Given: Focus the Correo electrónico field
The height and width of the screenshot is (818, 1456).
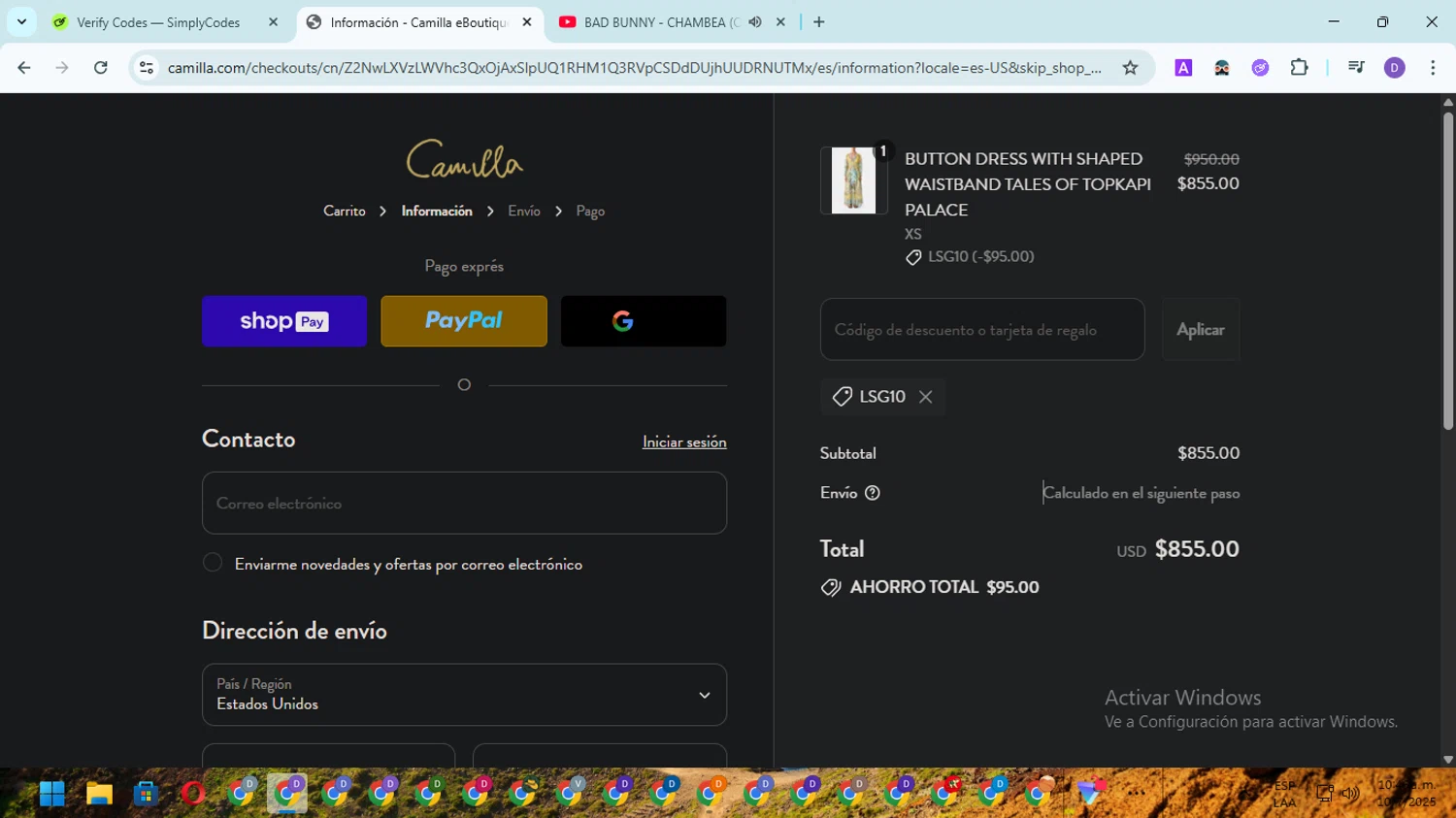Looking at the screenshot, I should (464, 503).
